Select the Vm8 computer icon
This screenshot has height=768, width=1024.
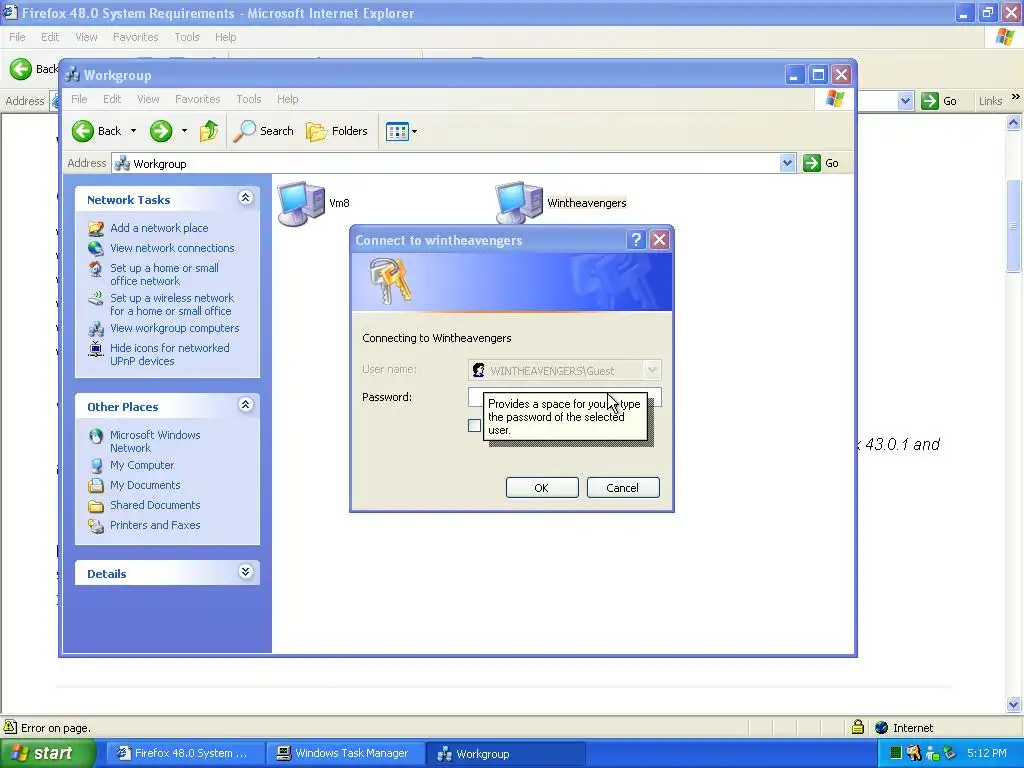click(x=302, y=203)
